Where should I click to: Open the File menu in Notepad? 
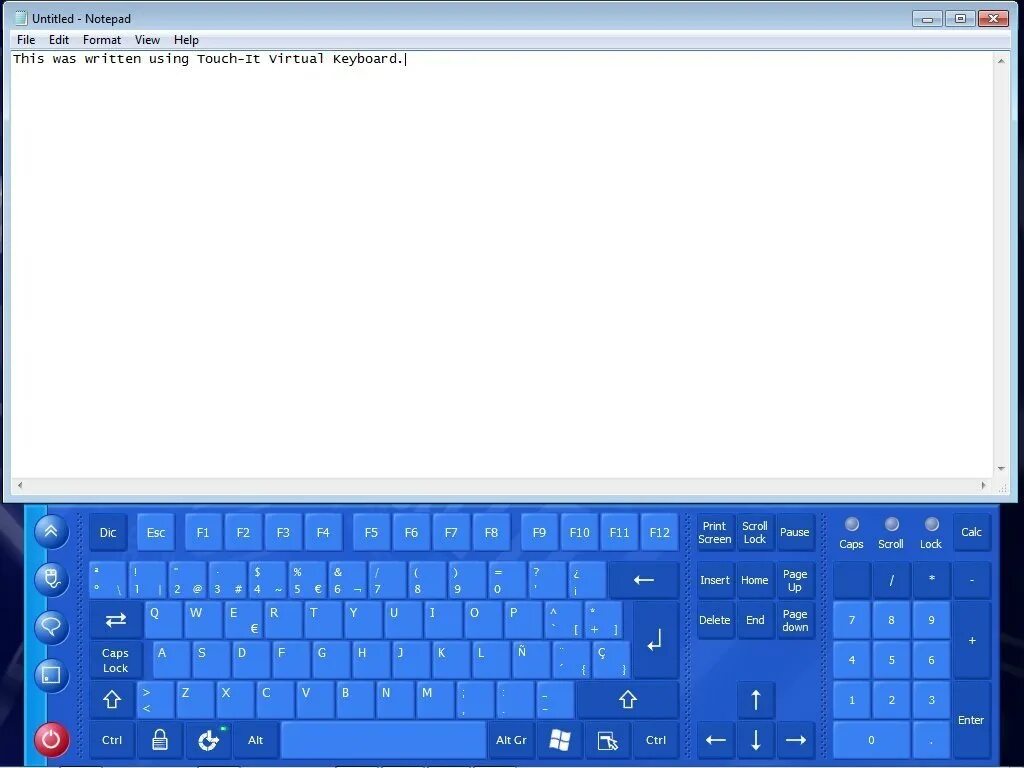click(26, 40)
